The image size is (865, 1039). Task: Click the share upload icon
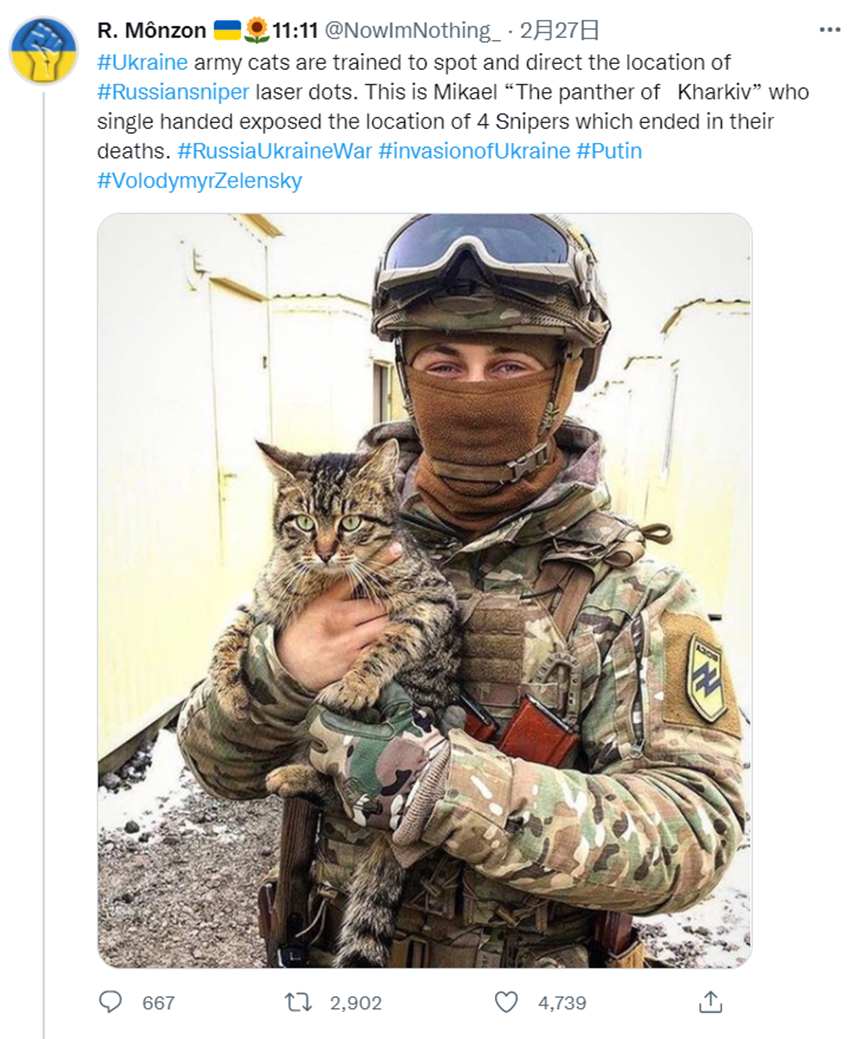[x=710, y=1002]
